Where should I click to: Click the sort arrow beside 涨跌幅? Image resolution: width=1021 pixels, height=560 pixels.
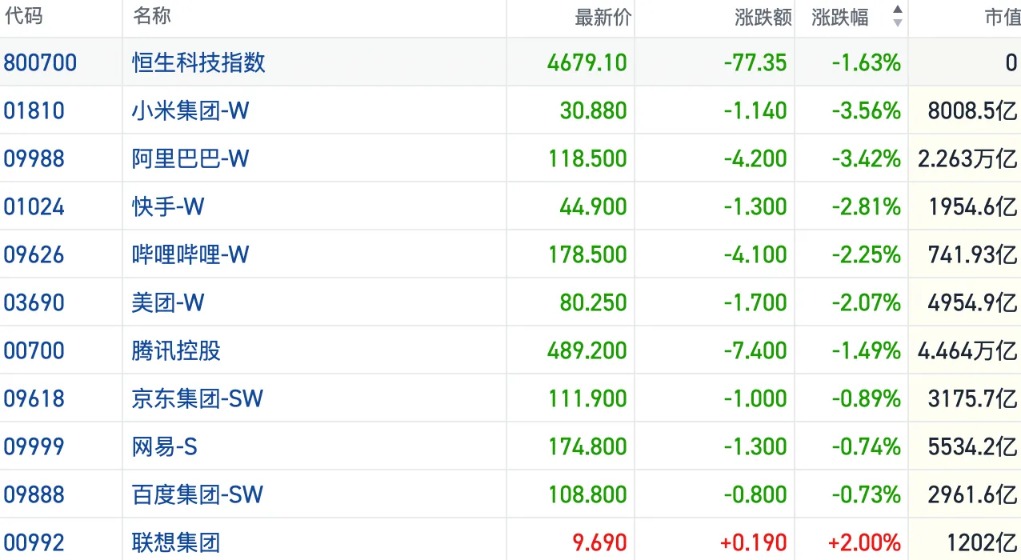point(897,16)
